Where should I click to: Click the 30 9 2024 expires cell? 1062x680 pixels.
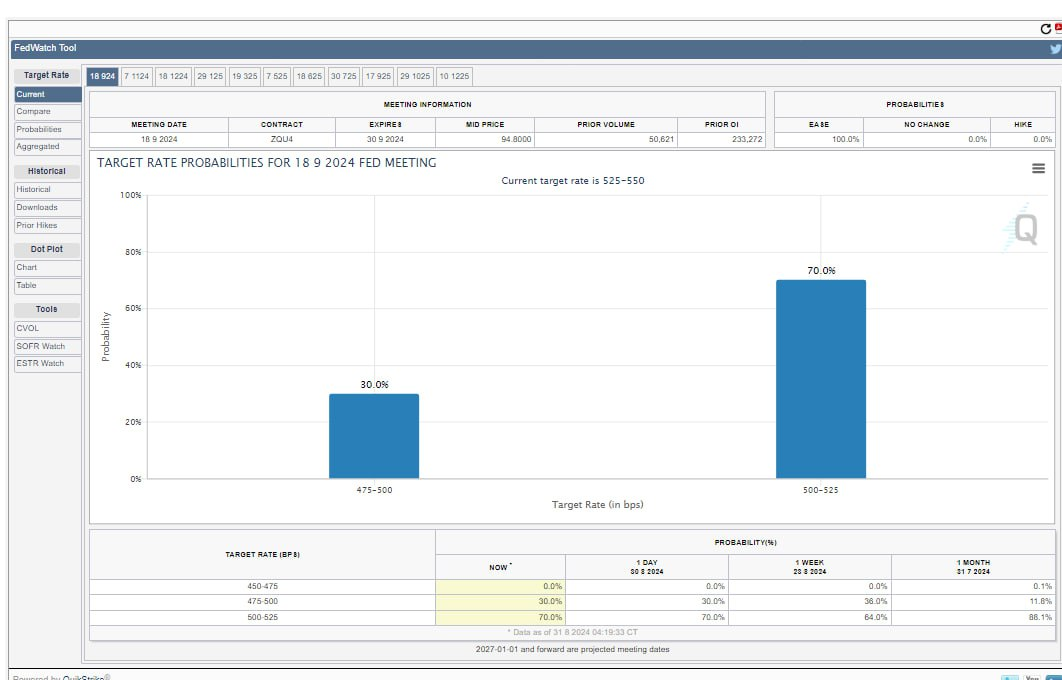pyautogui.click(x=386, y=140)
